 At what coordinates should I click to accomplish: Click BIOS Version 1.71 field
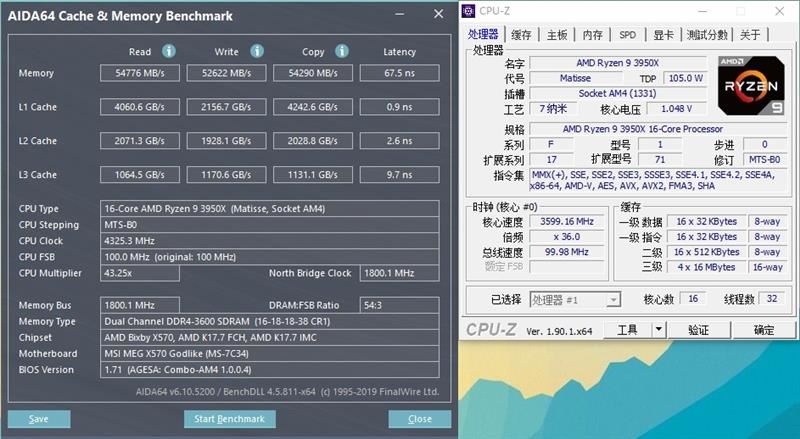click(x=269, y=370)
